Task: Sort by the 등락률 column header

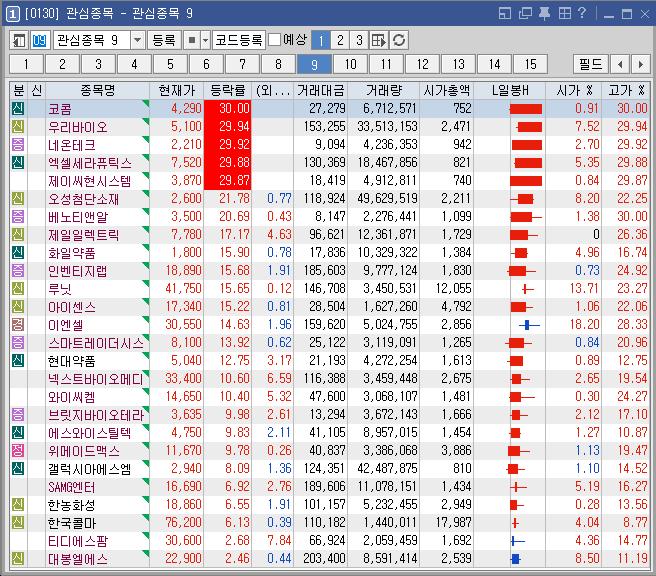Action: tap(228, 90)
